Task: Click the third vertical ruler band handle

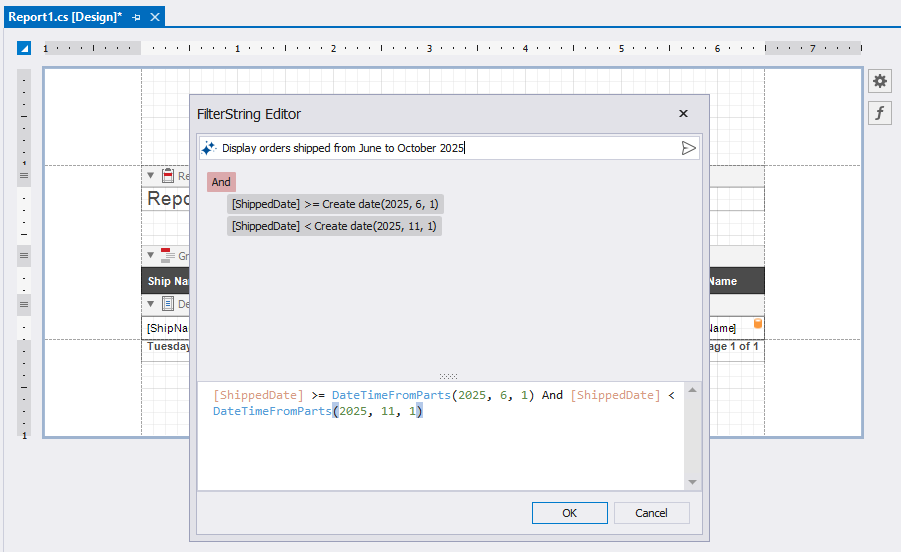Action: click(x=24, y=304)
